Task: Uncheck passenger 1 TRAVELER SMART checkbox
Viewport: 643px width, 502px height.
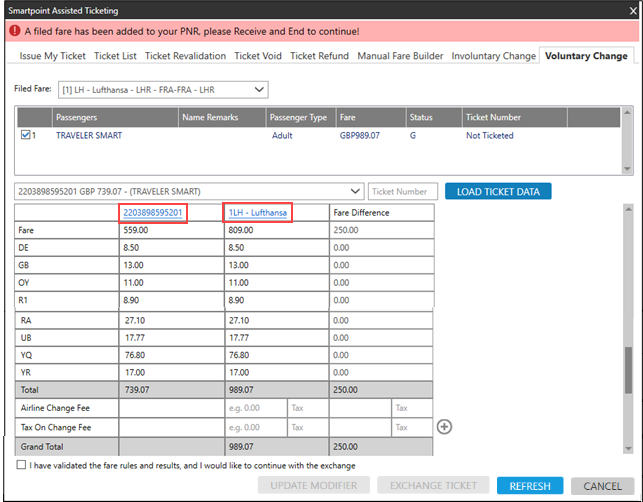Action: coord(26,135)
